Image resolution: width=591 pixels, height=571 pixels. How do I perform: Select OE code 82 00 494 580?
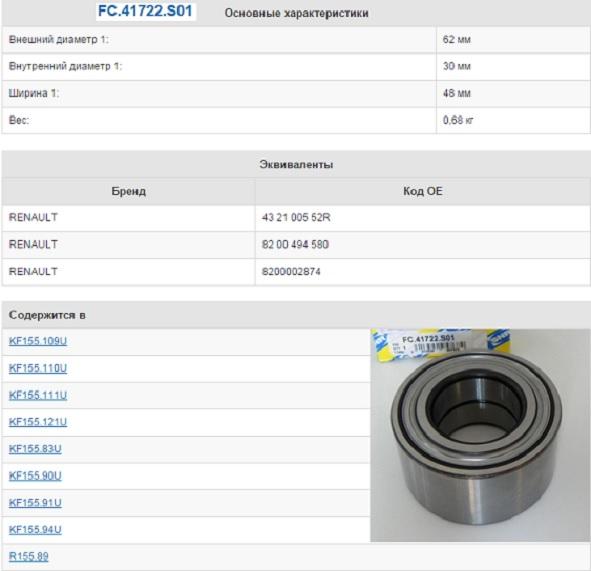click(296, 245)
